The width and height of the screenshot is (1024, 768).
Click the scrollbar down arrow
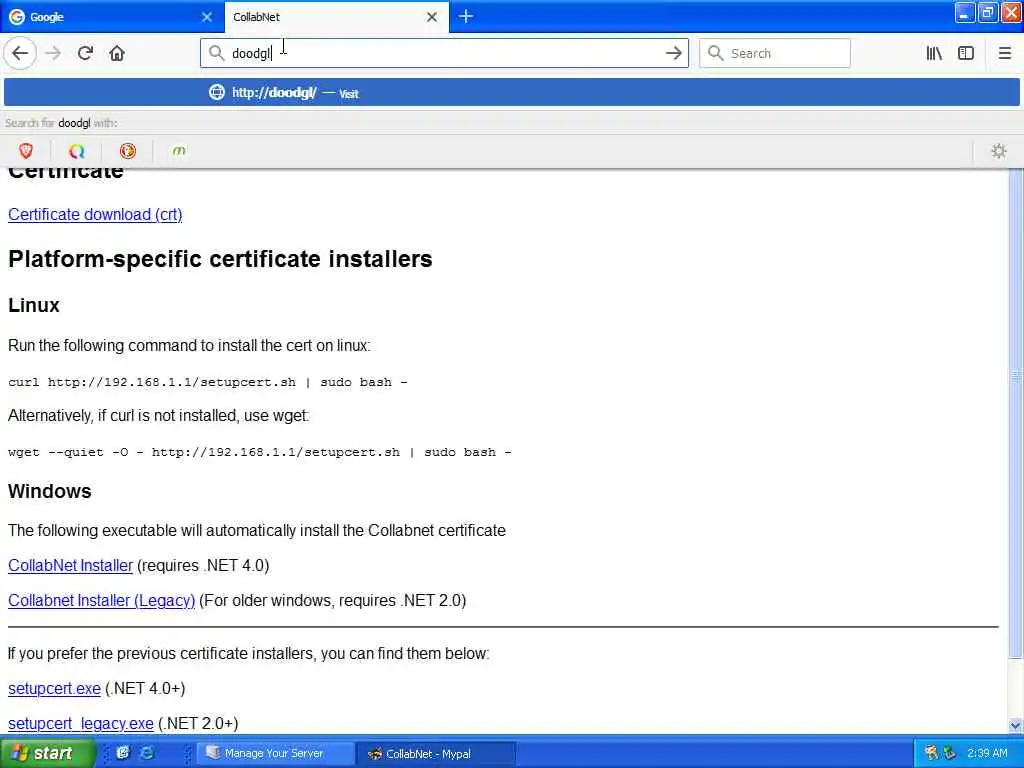1016,725
